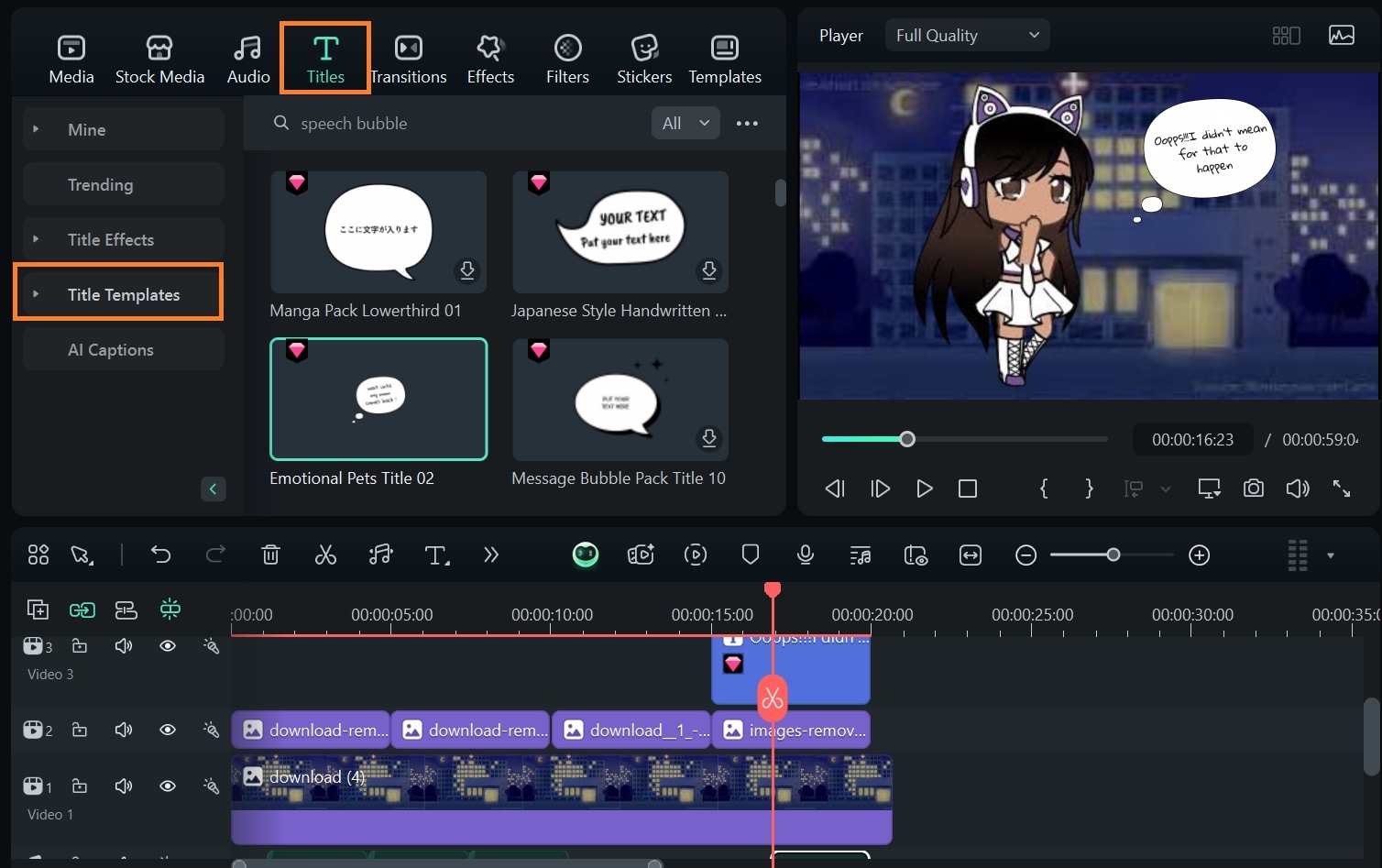The image size is (1382, 868).
Task: Record a voiceover with the microphone
Action: tap(806, 555)
